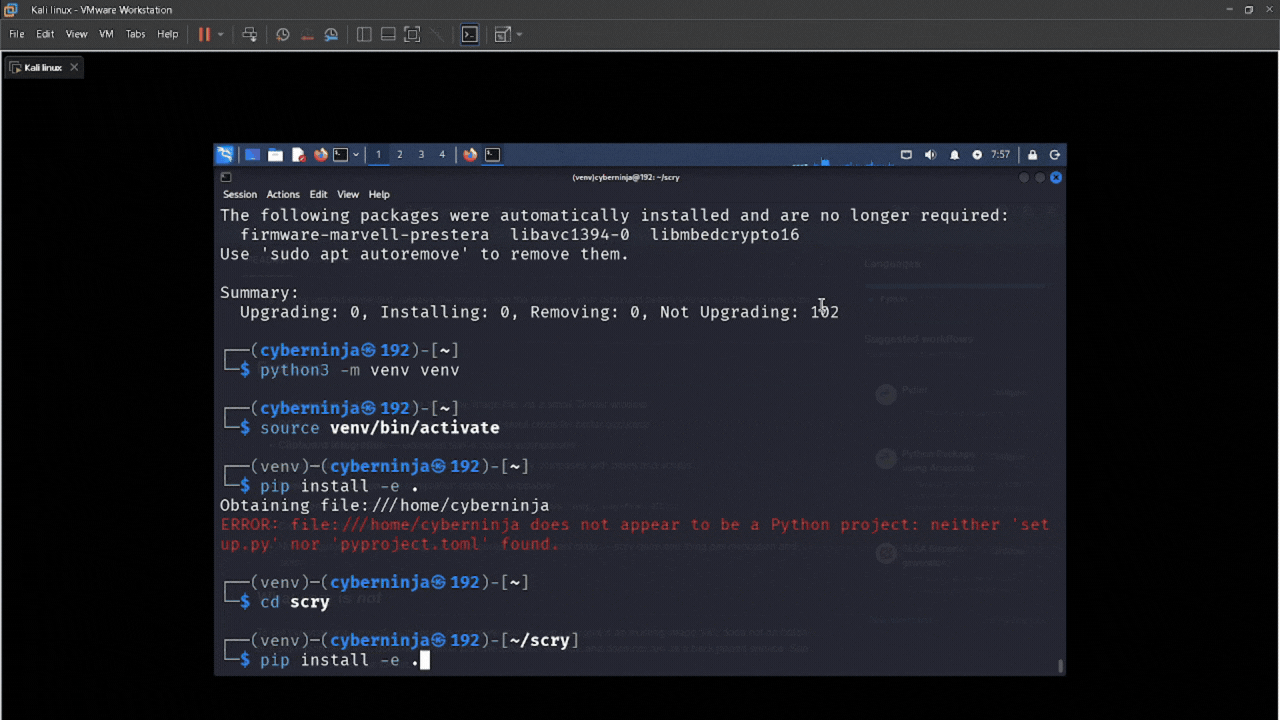Screen dimensions: 1280x720
Task: Click VMware stretch guest display icon
Action: pos(502,34)
